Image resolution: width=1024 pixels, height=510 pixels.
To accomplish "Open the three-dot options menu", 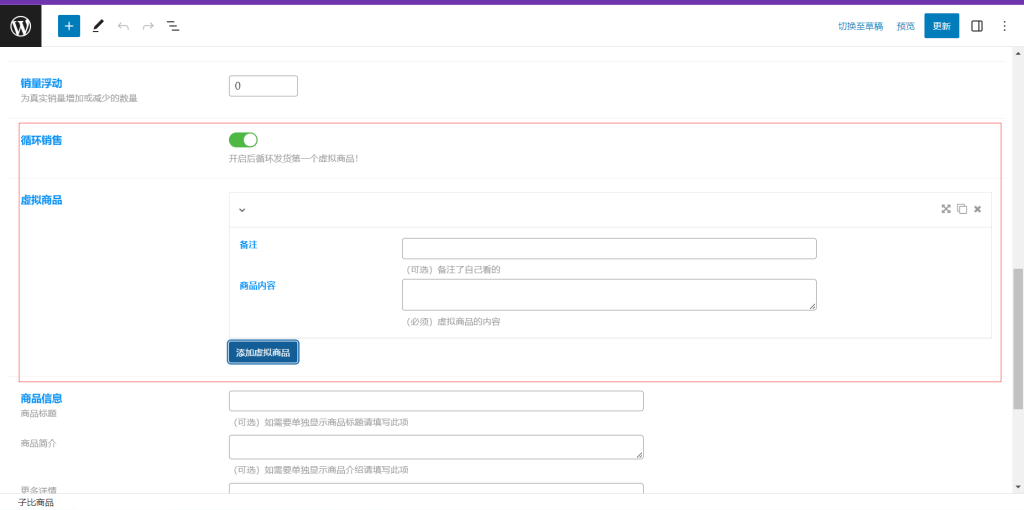I will click(1004, 26).
